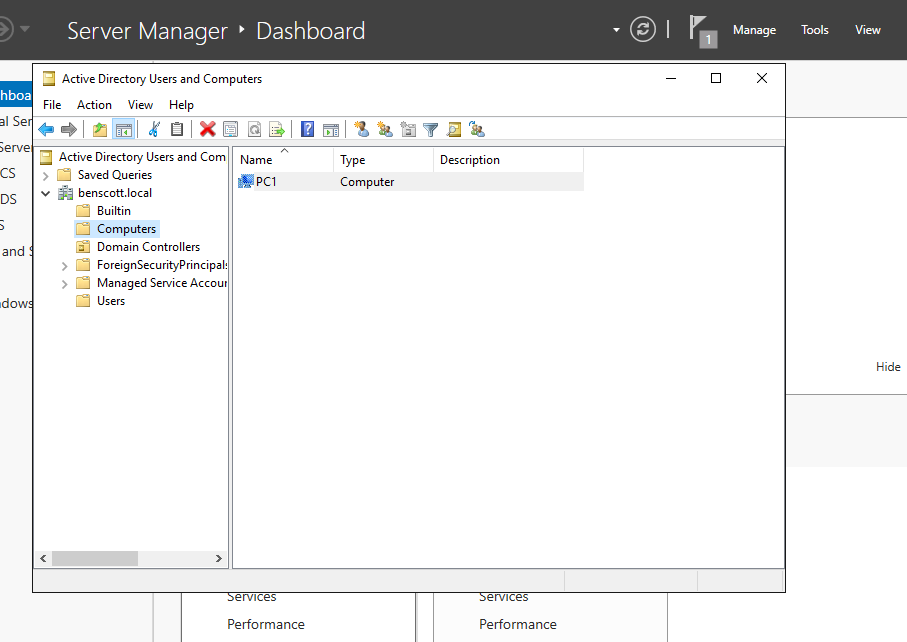
Task: Maximize the Active Directory Users and Computers window
Action: pyautogui.click(x=716, y=78)
